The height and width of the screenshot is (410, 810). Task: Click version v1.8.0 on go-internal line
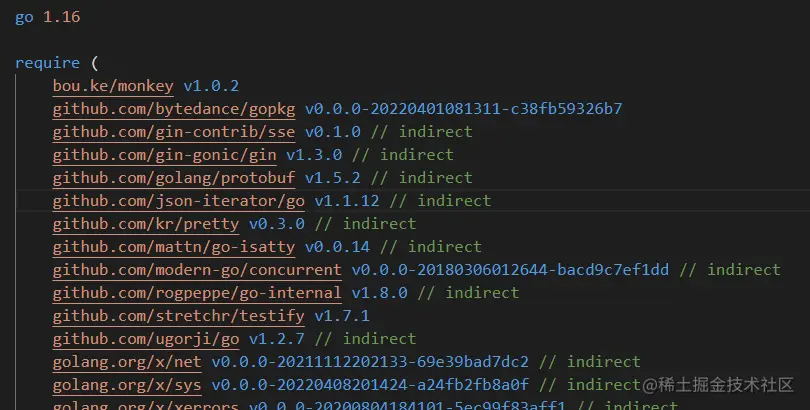pos(380,293)
